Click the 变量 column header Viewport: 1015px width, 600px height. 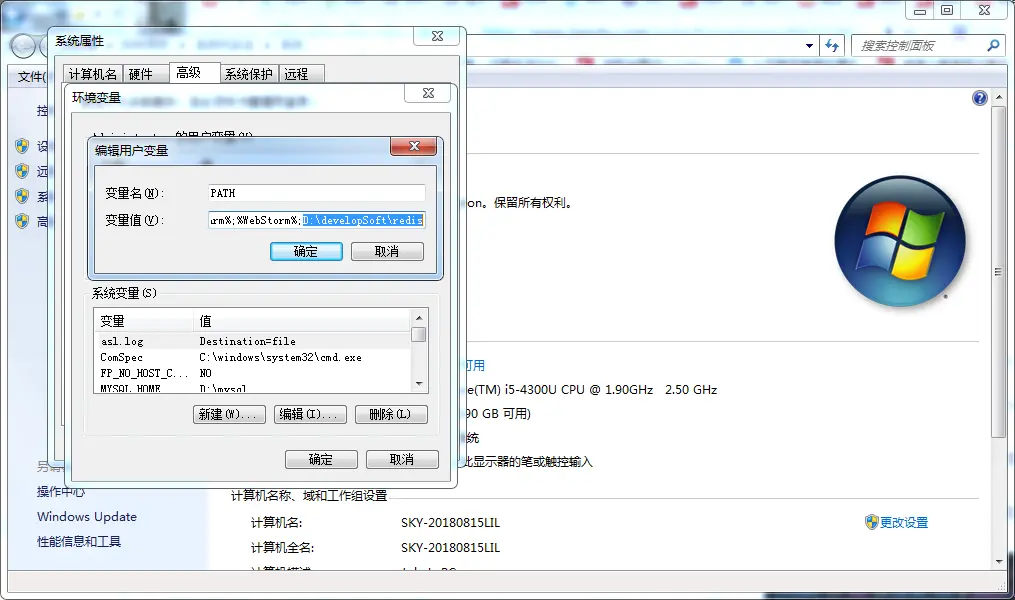(x=144, y=320)
